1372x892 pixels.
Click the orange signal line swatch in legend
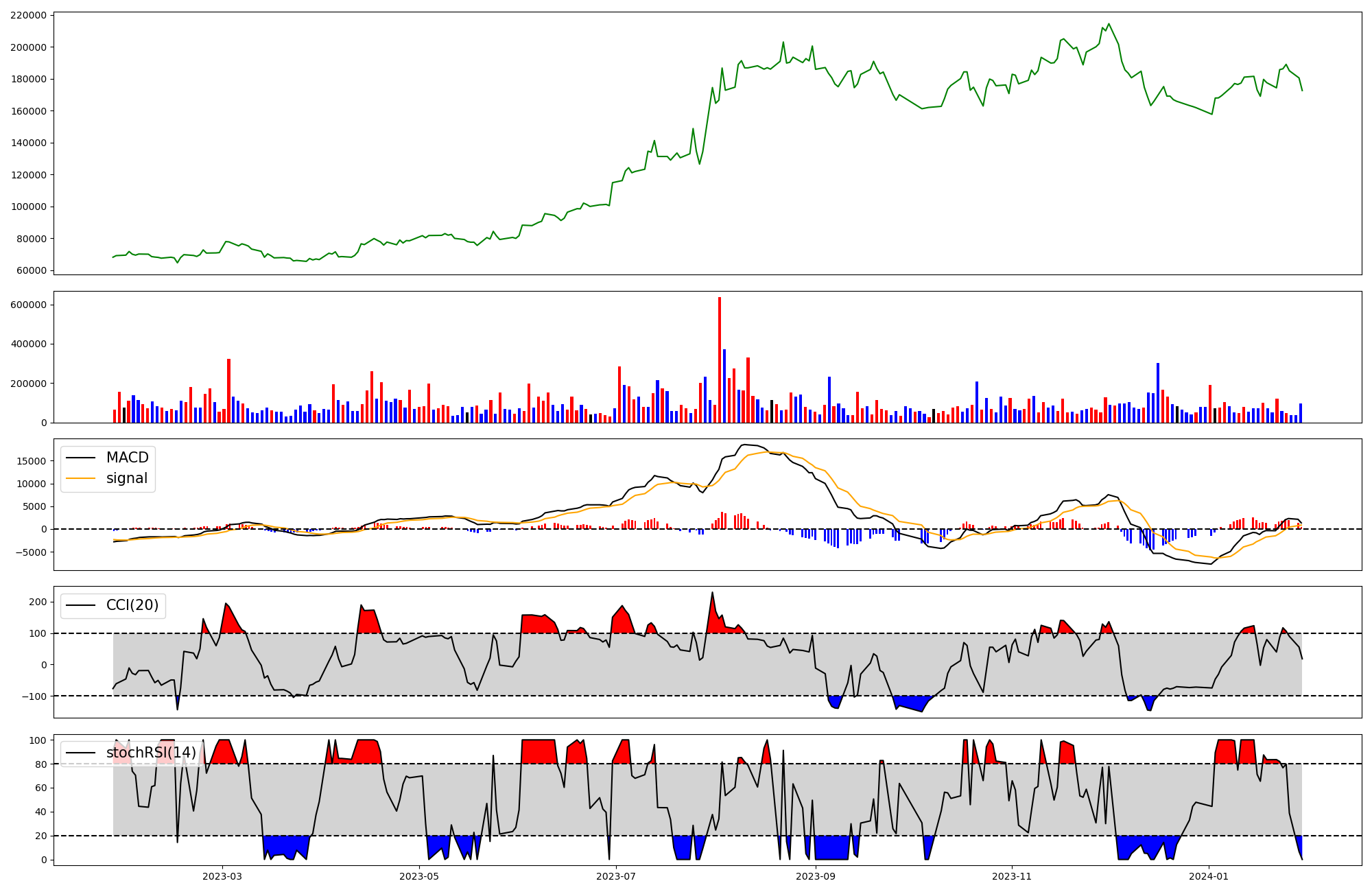(x=80, y=478)
